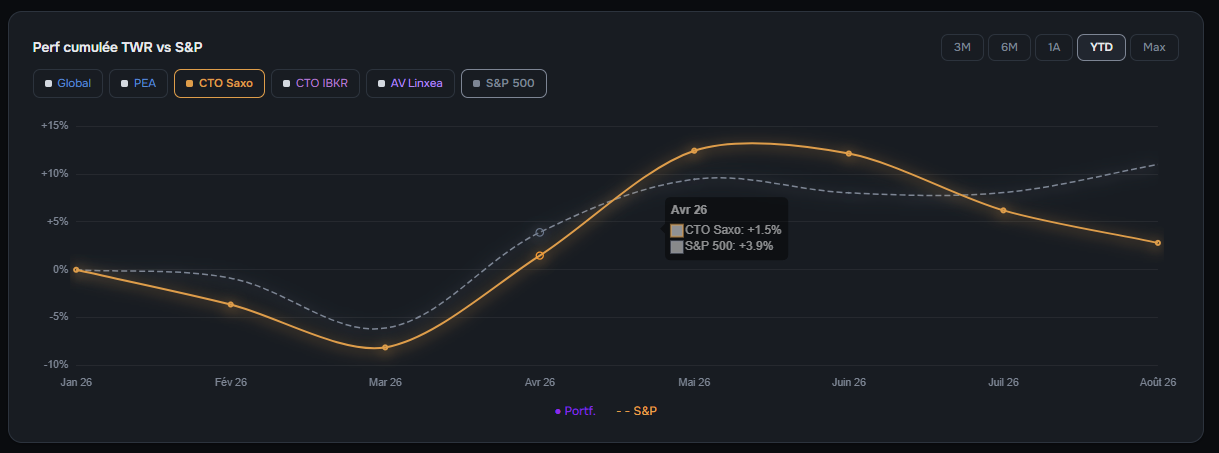
Task: Disable the CTO Saxo series chip
Action: pos(219,83)
